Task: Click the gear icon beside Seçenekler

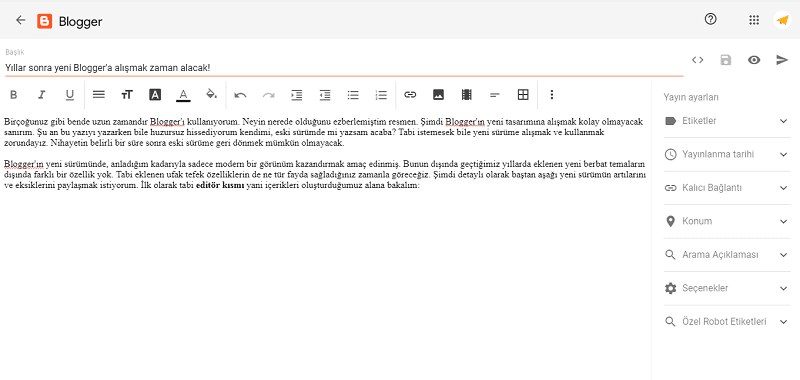Action: pyautogui.click(x=670, y=288)
